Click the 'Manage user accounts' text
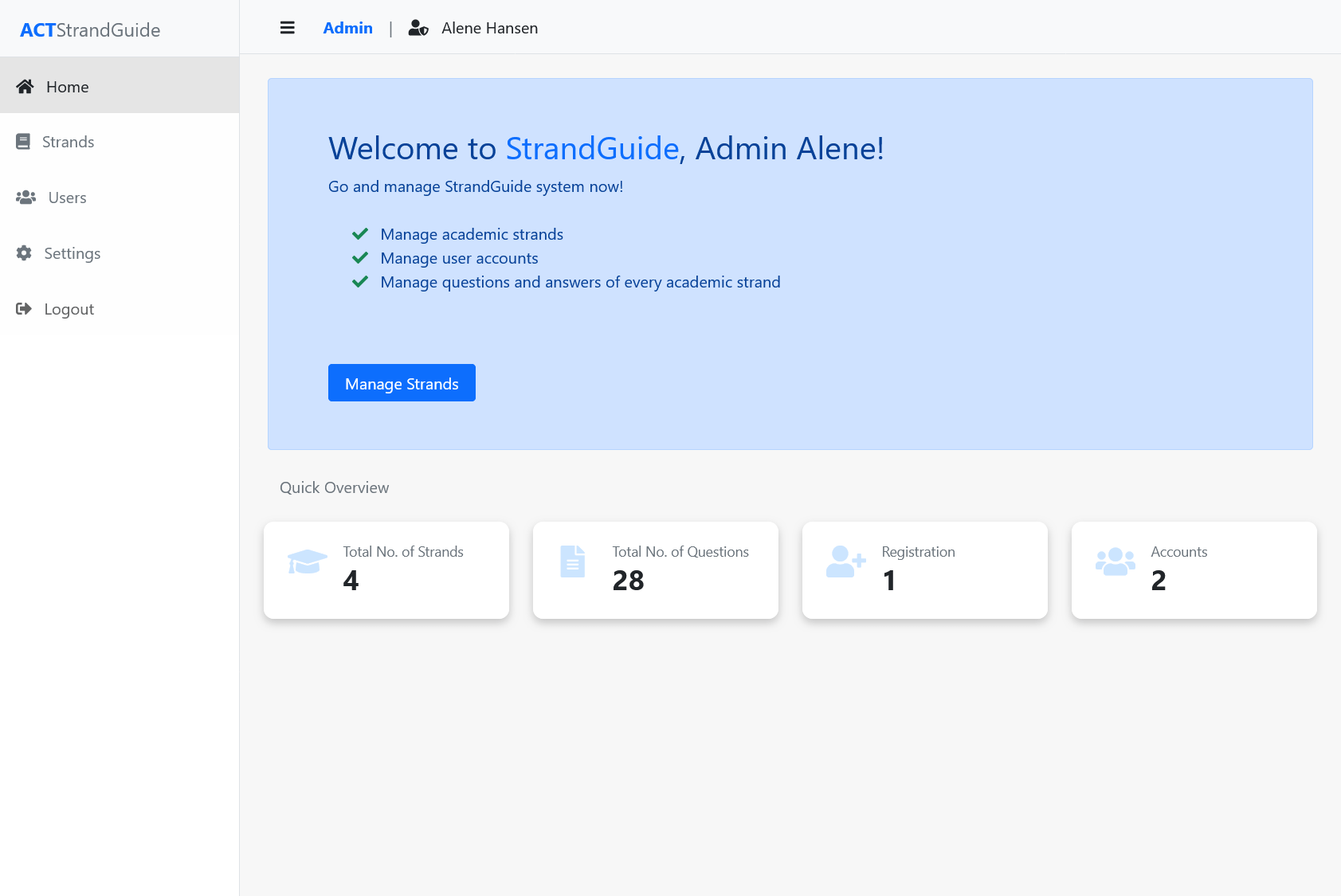The width and height of the screenshot is (1341, 896). [459, 258]
